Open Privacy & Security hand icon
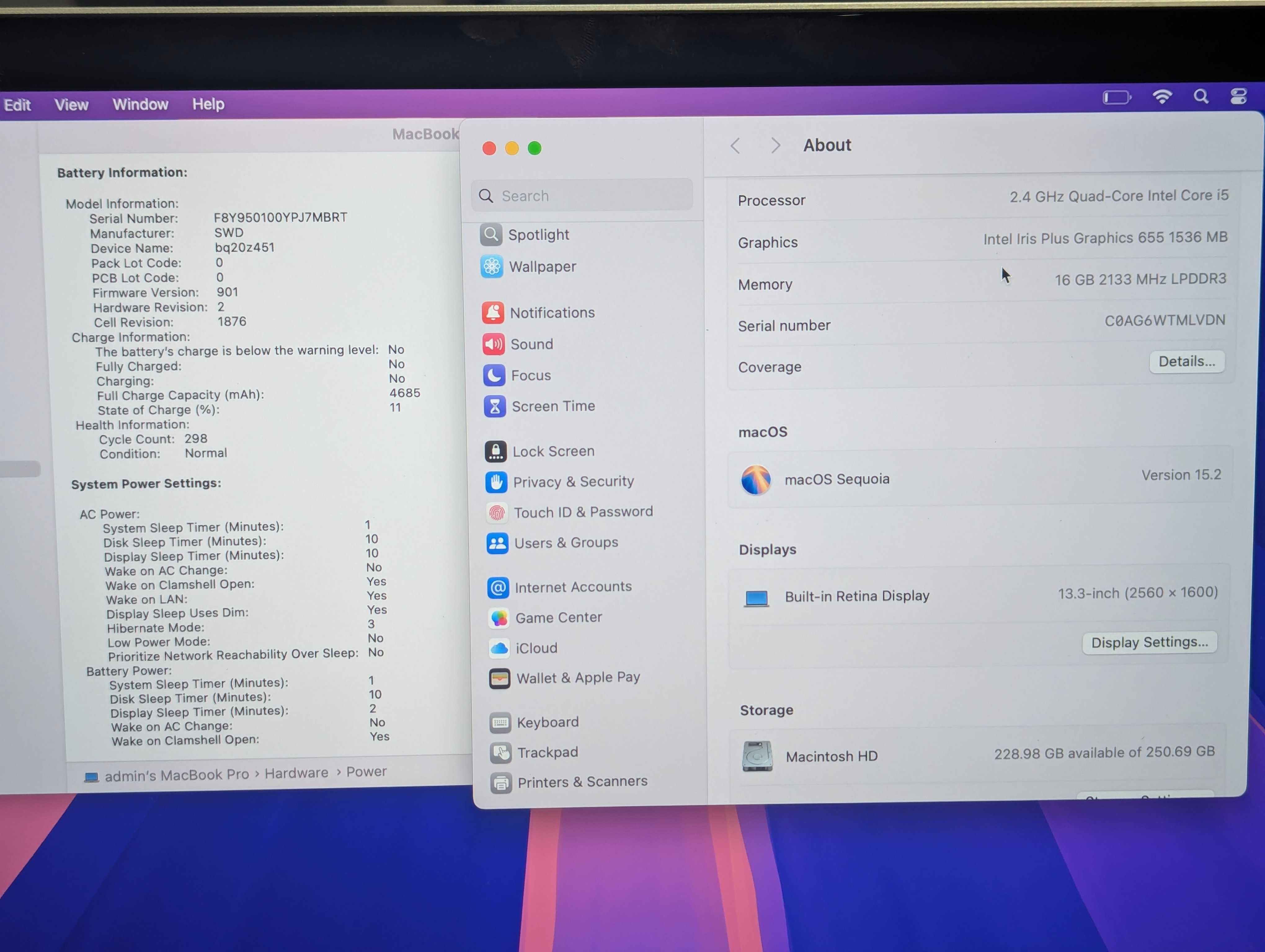The image size is (1265, 952). [x=496, y=482]
